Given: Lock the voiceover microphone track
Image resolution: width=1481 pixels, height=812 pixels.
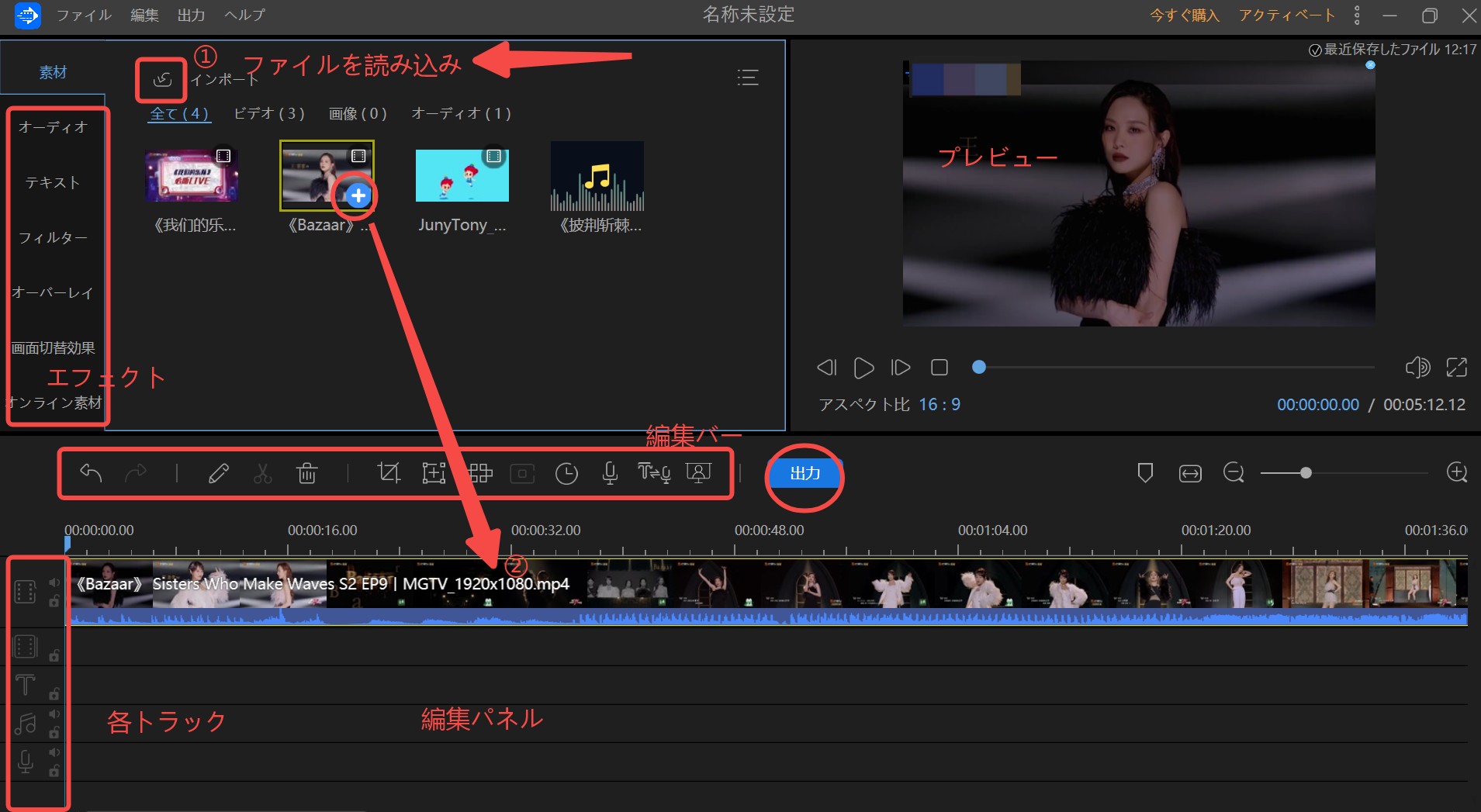Looking at the screenshot, I should (x=54, y=771).
